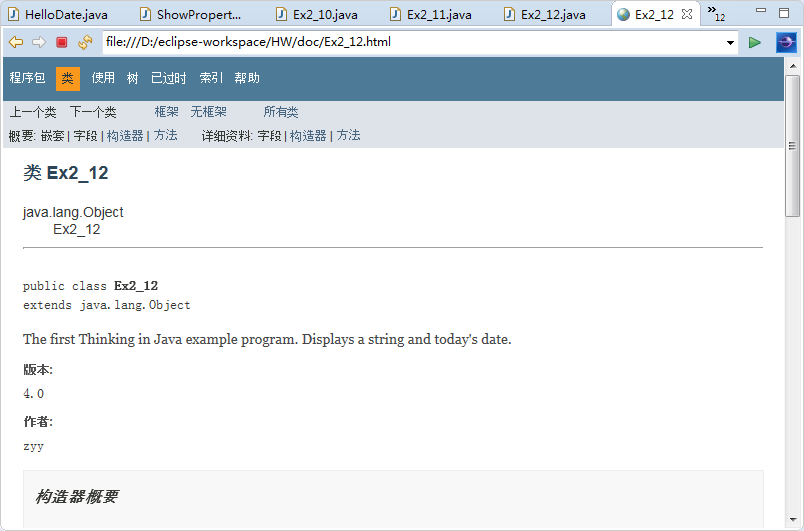Switch to Ex2_10.java tab
Image resolution: width=804 pixels, height=531 pixels.
pos(317,14)
